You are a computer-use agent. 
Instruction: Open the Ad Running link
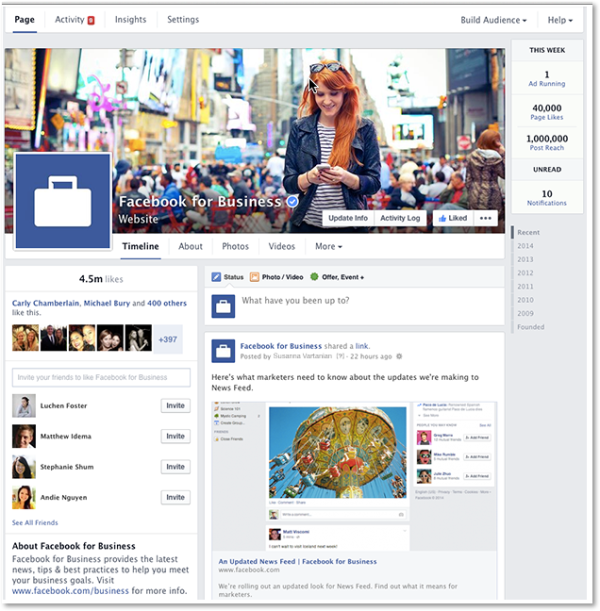point(547,84)
